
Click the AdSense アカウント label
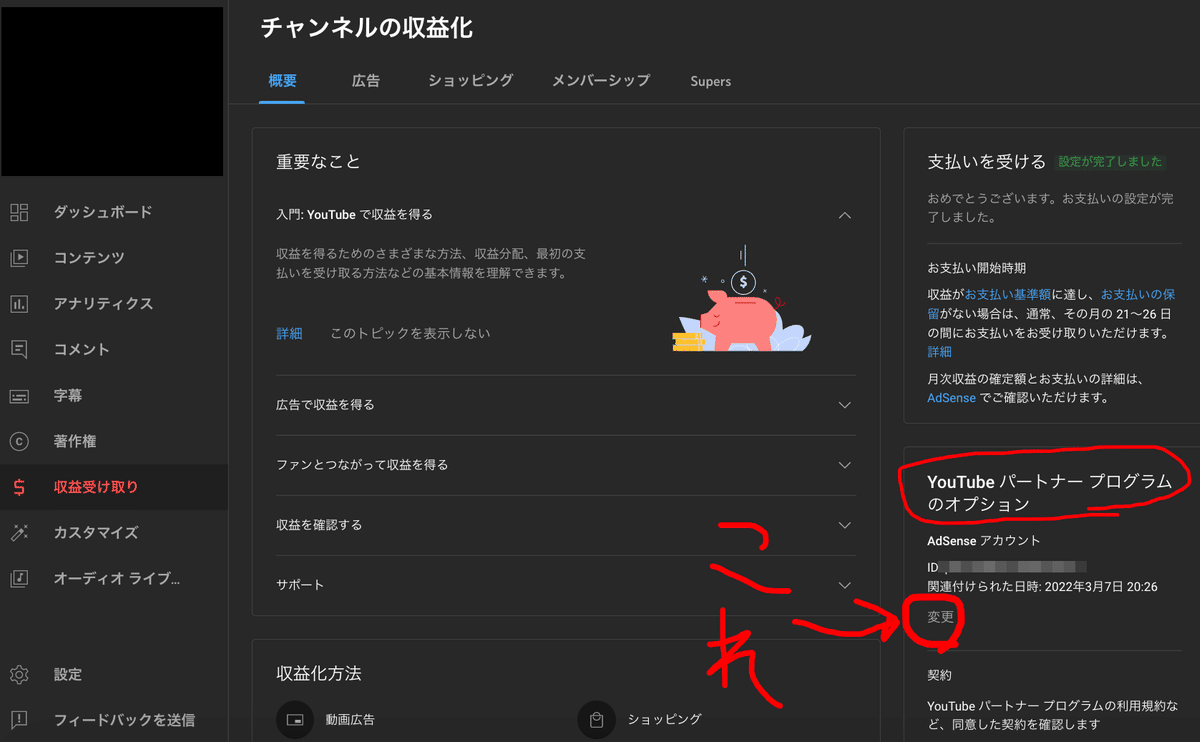(984, 541)
